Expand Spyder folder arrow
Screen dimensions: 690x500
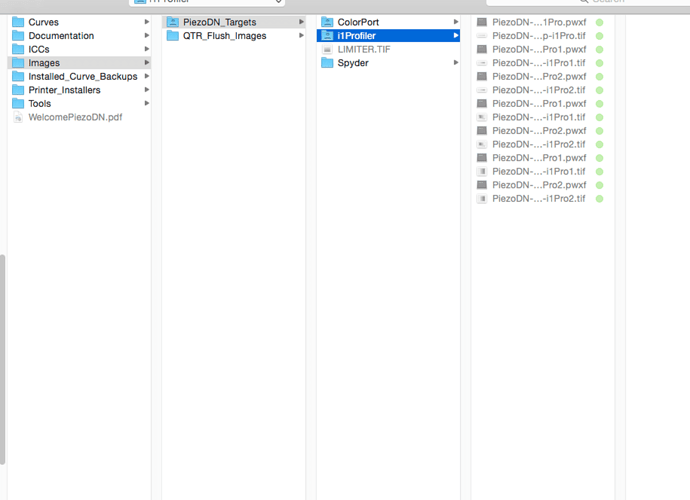pyautogui.click(x=456, y=62)
